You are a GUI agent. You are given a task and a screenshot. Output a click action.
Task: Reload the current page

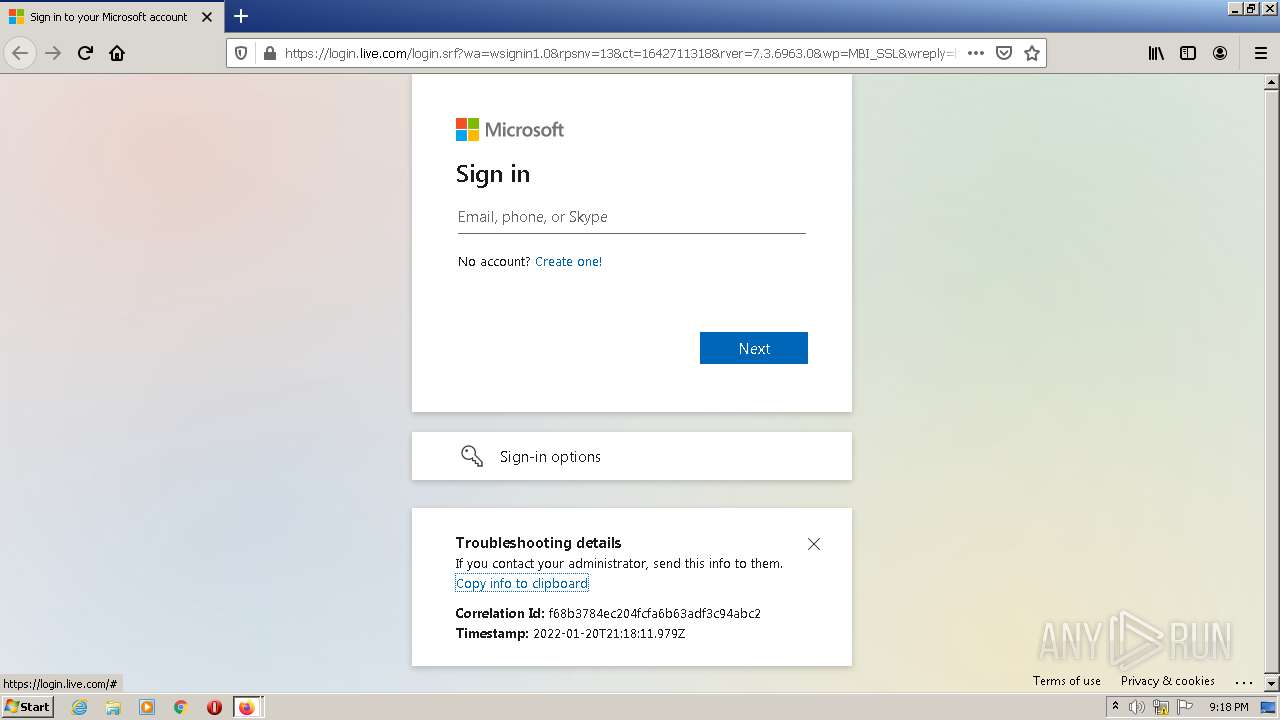pyautogui.click(x=85, y=53)
